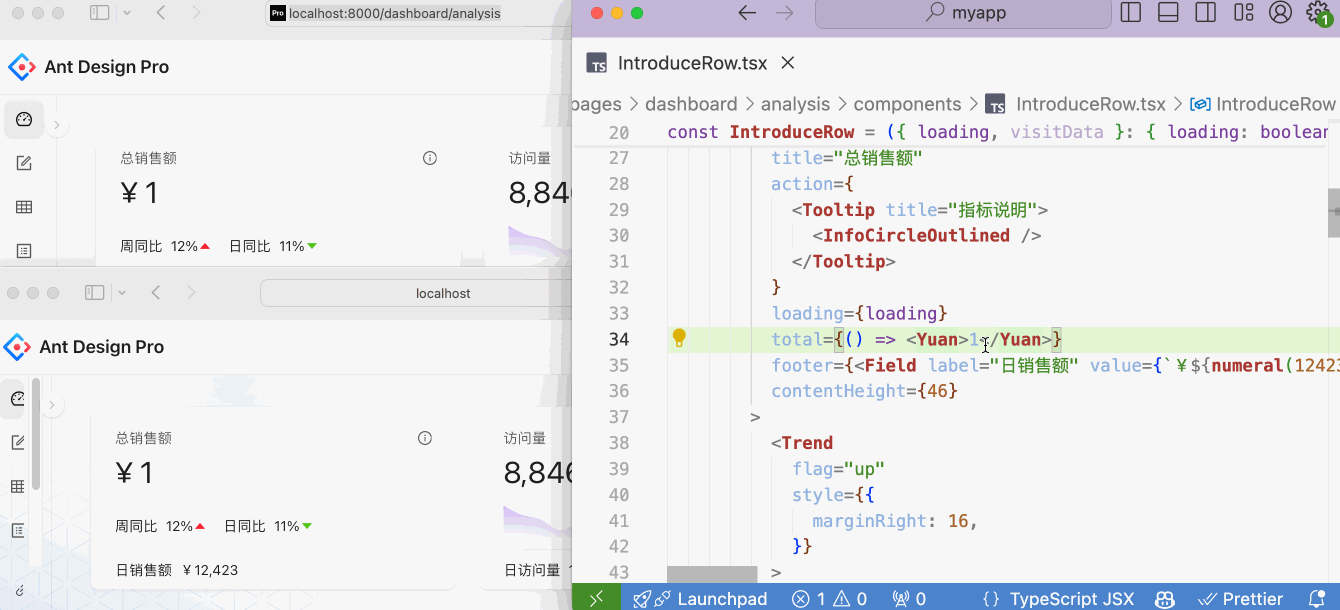Open the Manage gear with update badge

pyautogui.click(x=1317, y=13)
